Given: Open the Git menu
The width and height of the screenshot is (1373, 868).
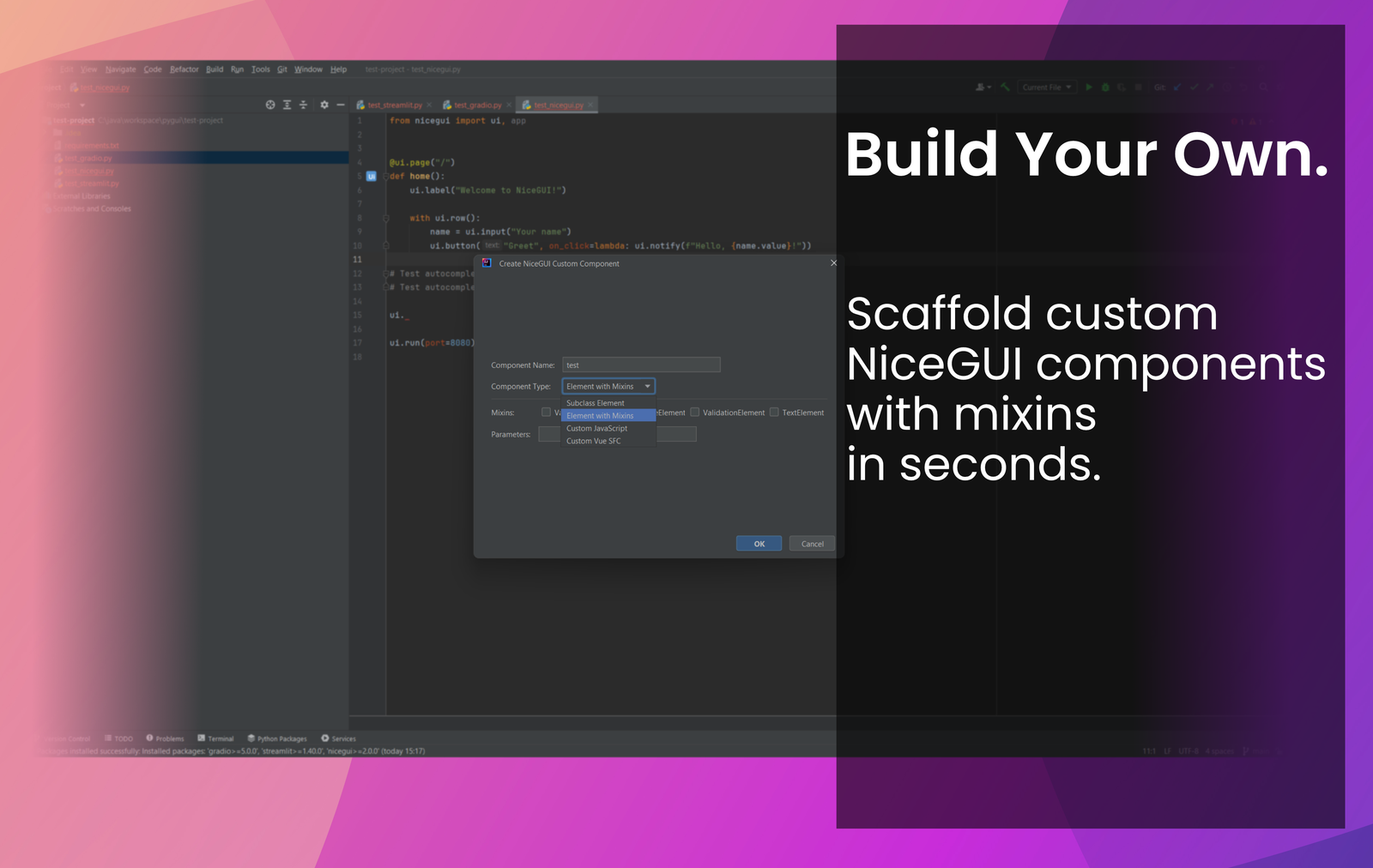Looking at the screenshot, I should (x=282, y=69).
